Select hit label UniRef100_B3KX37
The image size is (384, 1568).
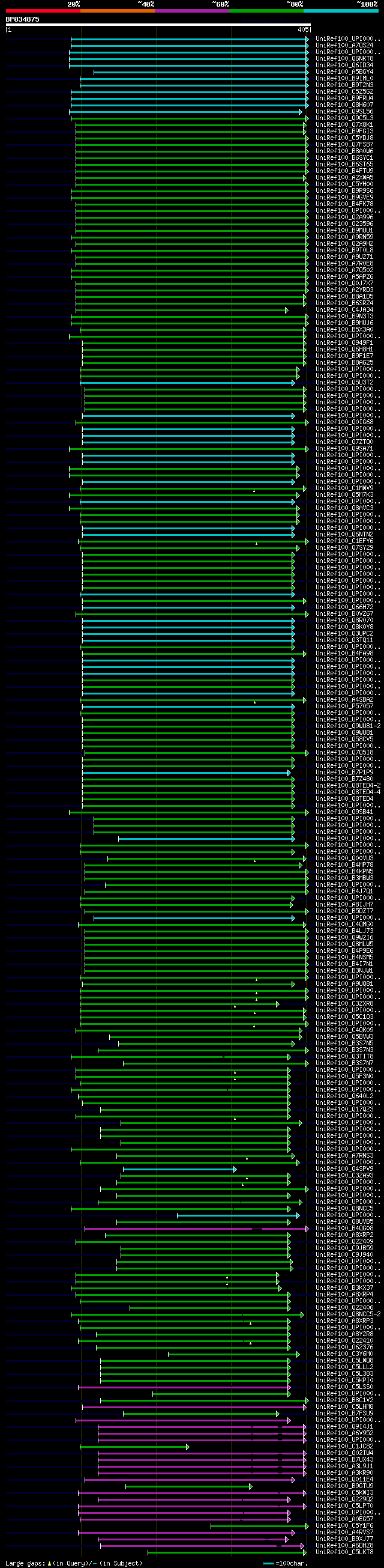(344, 1288)
